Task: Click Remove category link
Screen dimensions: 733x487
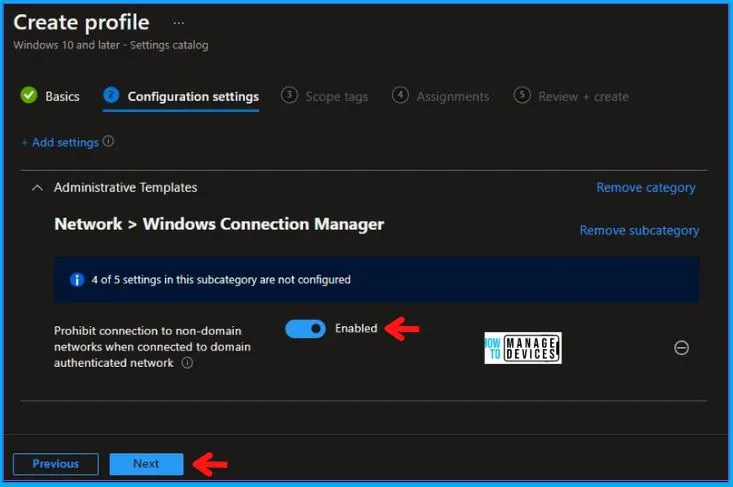Action: pos(646,187)
